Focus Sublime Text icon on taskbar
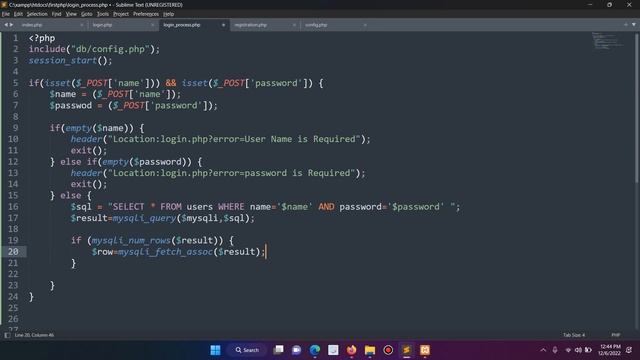 pyautogui.click(x=407, y=350)
